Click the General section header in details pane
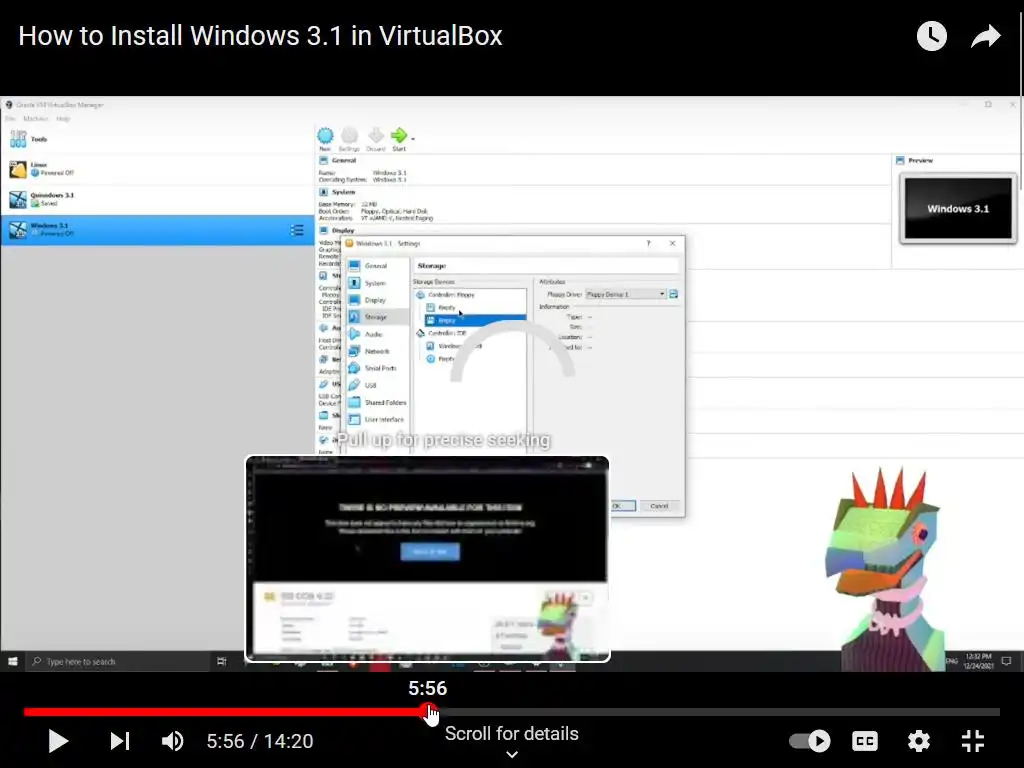1024x768 pixels. pos(344,160)
